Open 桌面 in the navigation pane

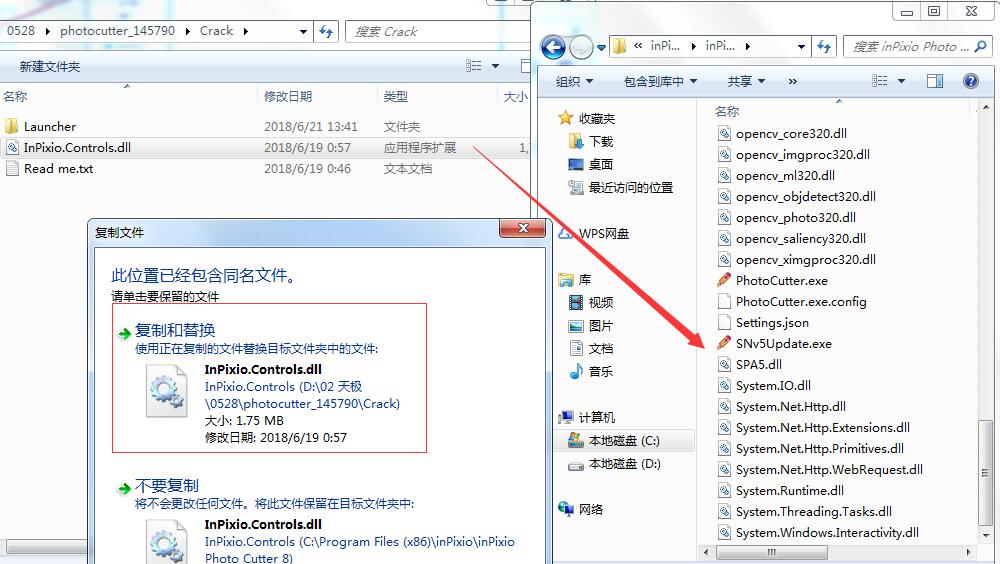pyautogui.click(x=600, y=164)
